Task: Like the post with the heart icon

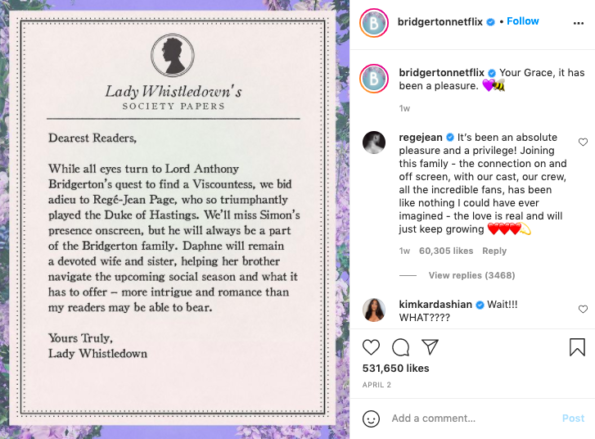Action: tap(371, 347)
